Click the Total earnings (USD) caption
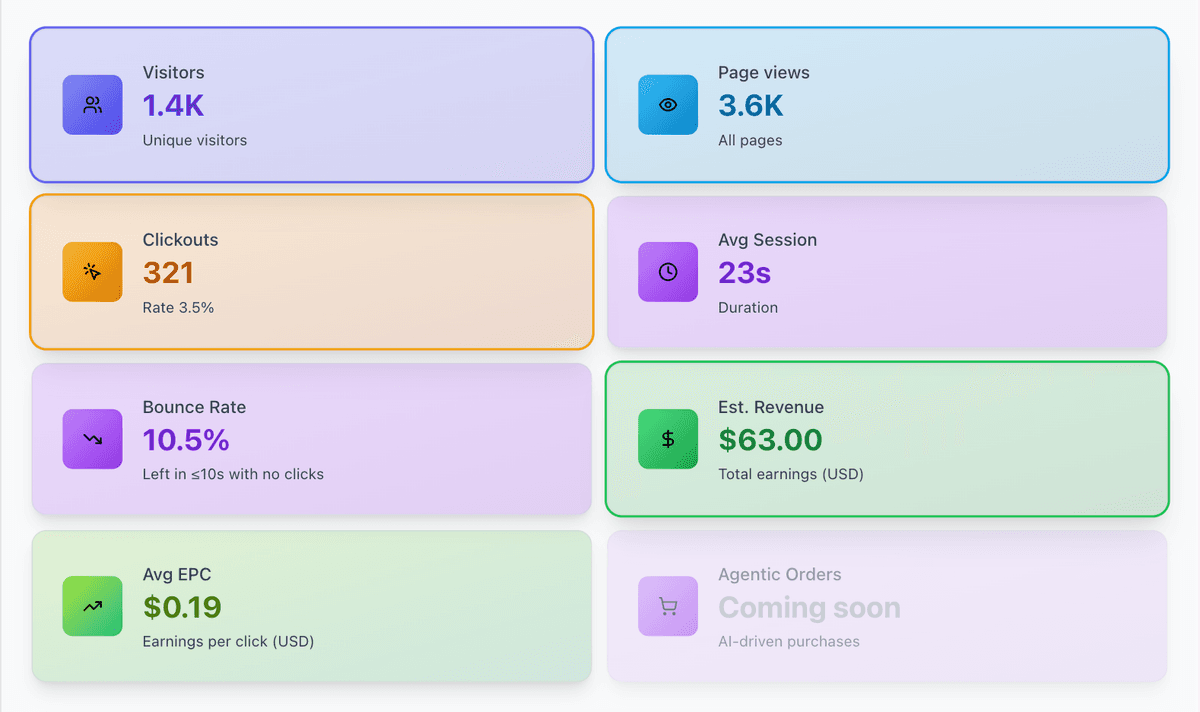This screenshot has height=712, width=1200. [x=791, y=474]
